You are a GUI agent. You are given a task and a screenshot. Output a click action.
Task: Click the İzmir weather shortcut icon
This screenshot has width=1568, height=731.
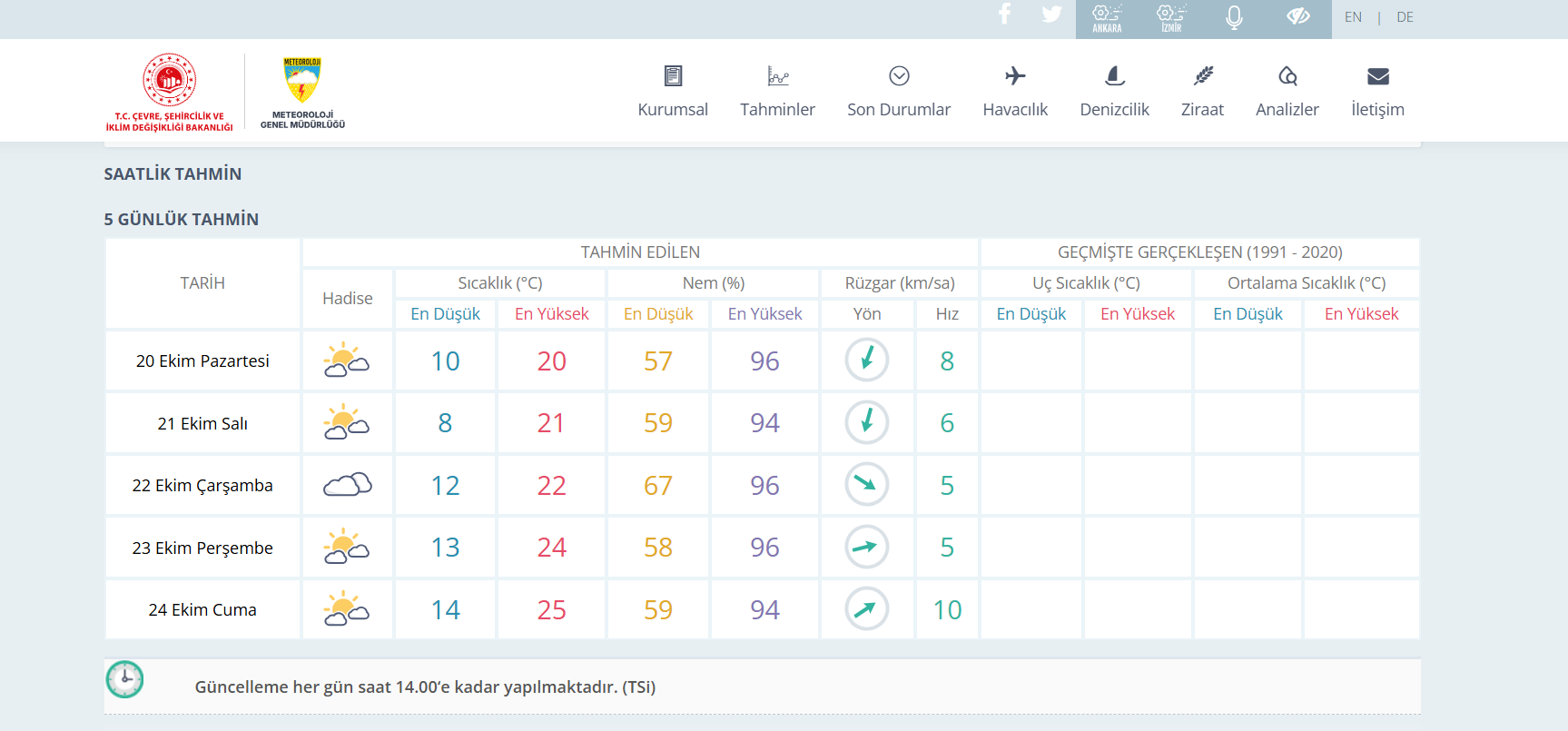click(1171, 18)
